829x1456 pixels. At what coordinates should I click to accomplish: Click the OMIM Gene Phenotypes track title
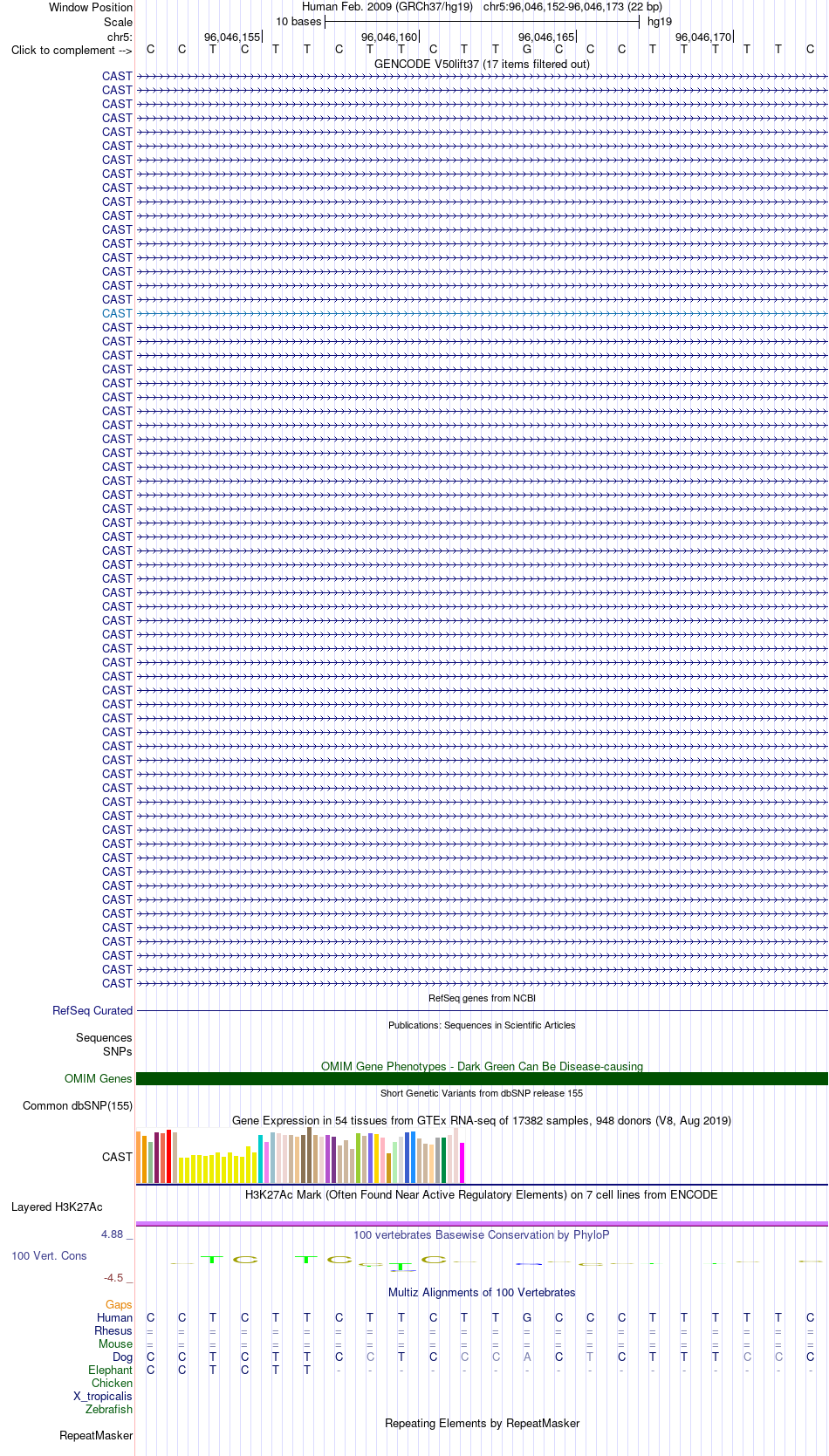click(482, 1066)
